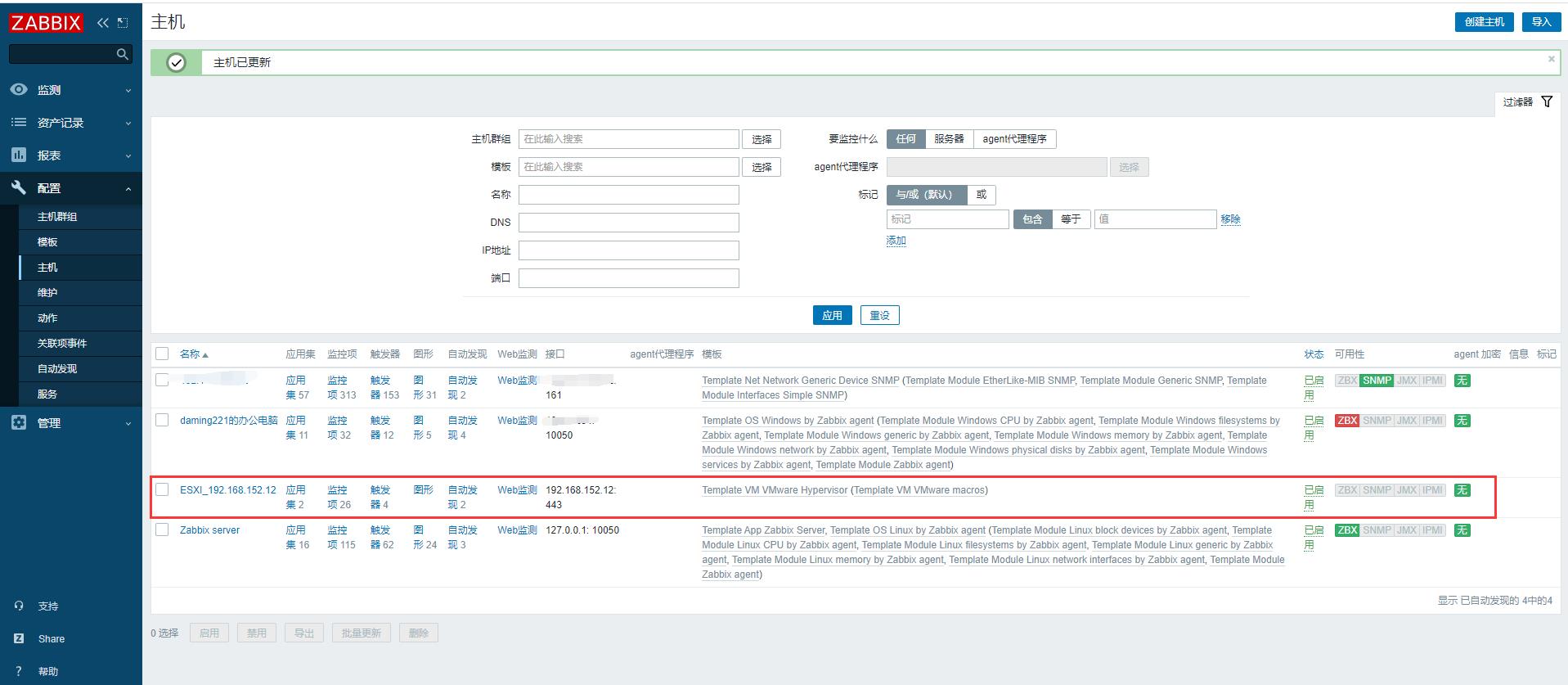This screenshot has width=1568, height=685.
Task: Open the ESXI_192.168.152.12 host link
Action: 228,490
